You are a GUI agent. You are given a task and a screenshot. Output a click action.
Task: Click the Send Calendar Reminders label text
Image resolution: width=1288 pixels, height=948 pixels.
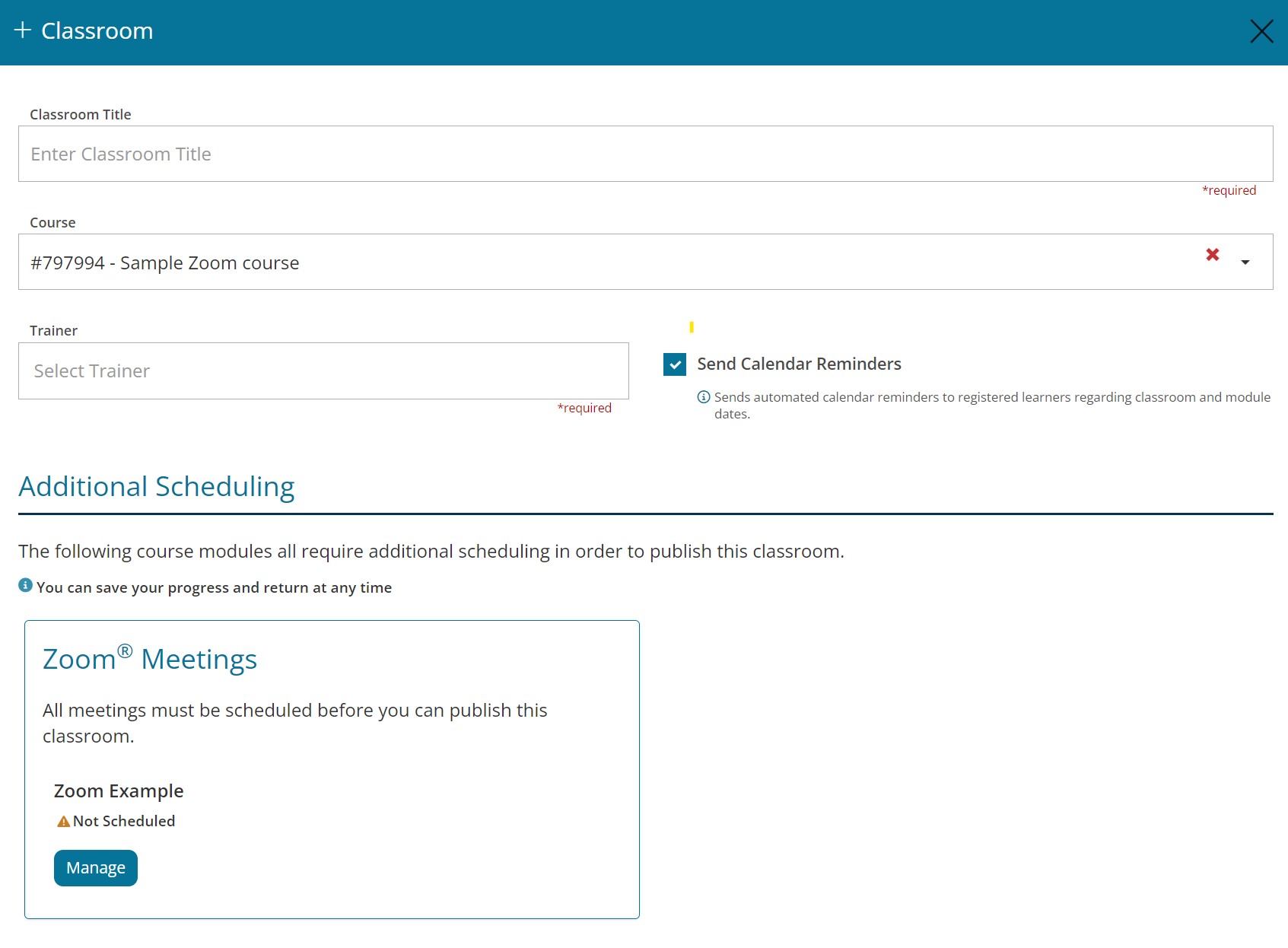tap(799, 364)
